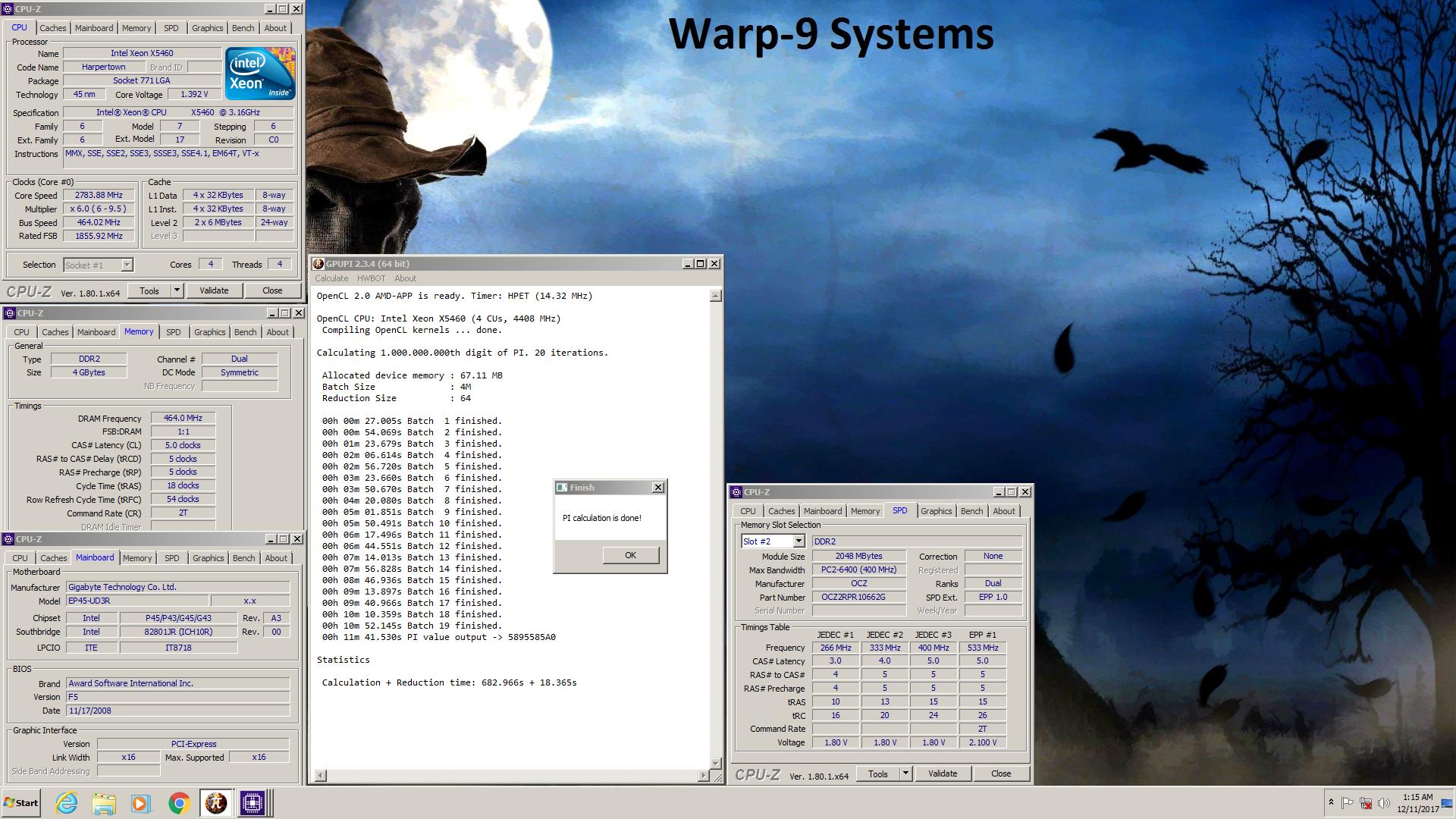Click the Finish dialog title icon
The width and height of the screenshot is (1456, 819).
coord(562,488)
